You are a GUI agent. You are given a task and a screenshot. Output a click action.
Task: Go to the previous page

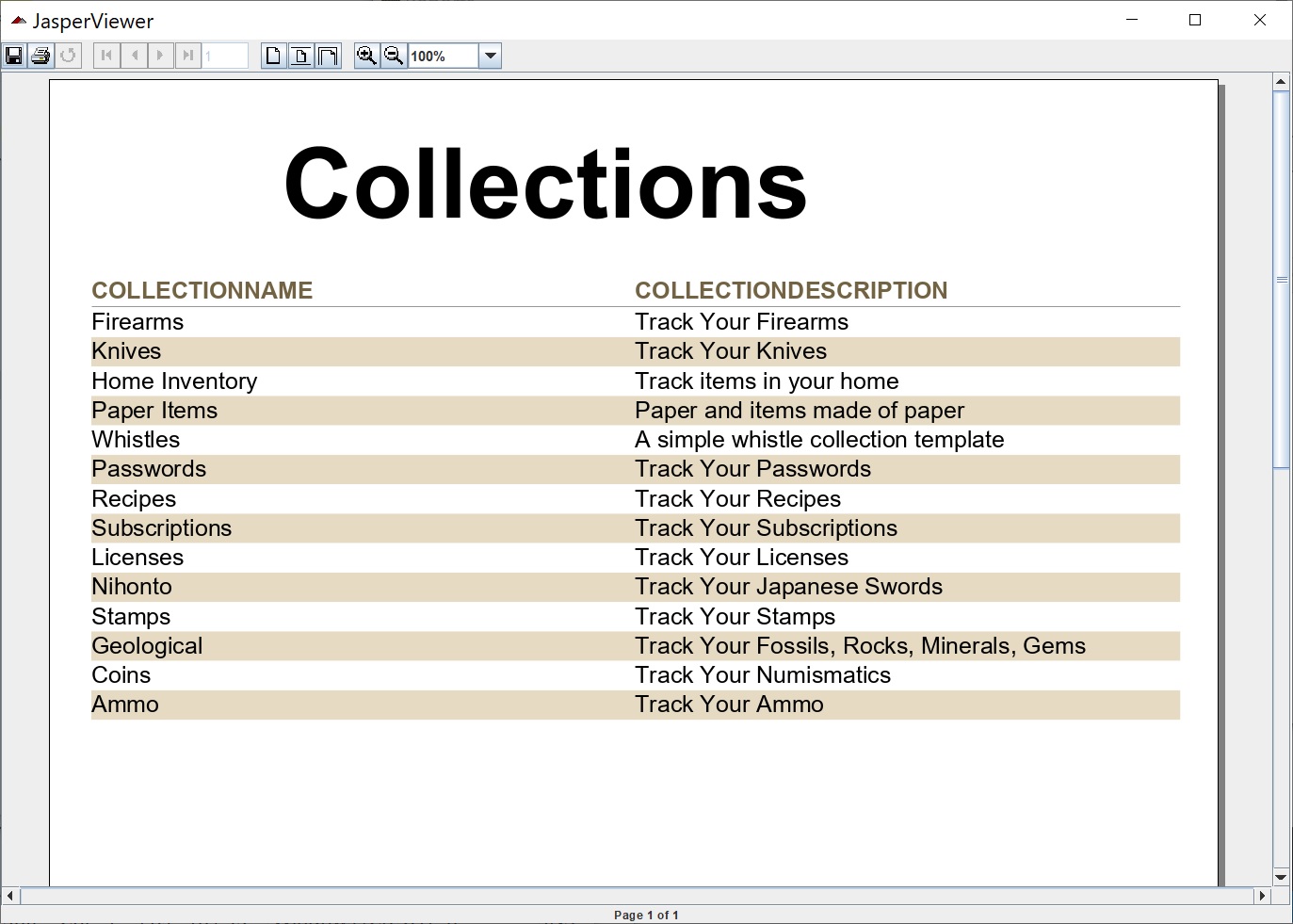(134, 56)
